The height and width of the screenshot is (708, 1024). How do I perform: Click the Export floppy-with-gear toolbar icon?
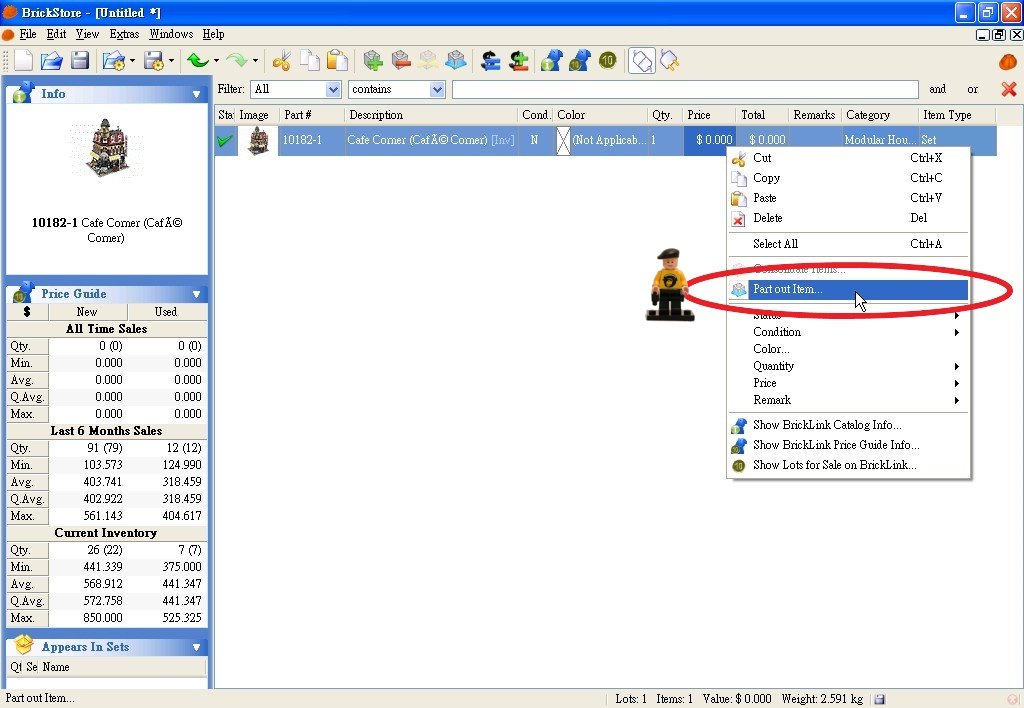tap(153, 61)
